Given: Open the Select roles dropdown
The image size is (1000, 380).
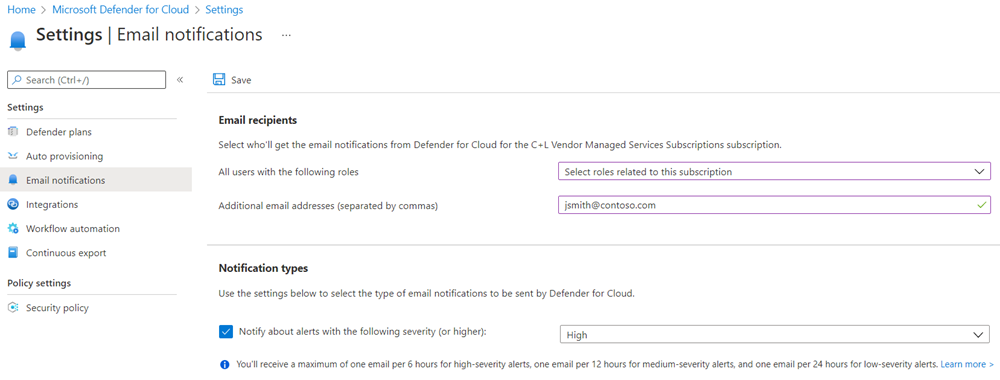Looking at the screenshot, I should [774, 172].
